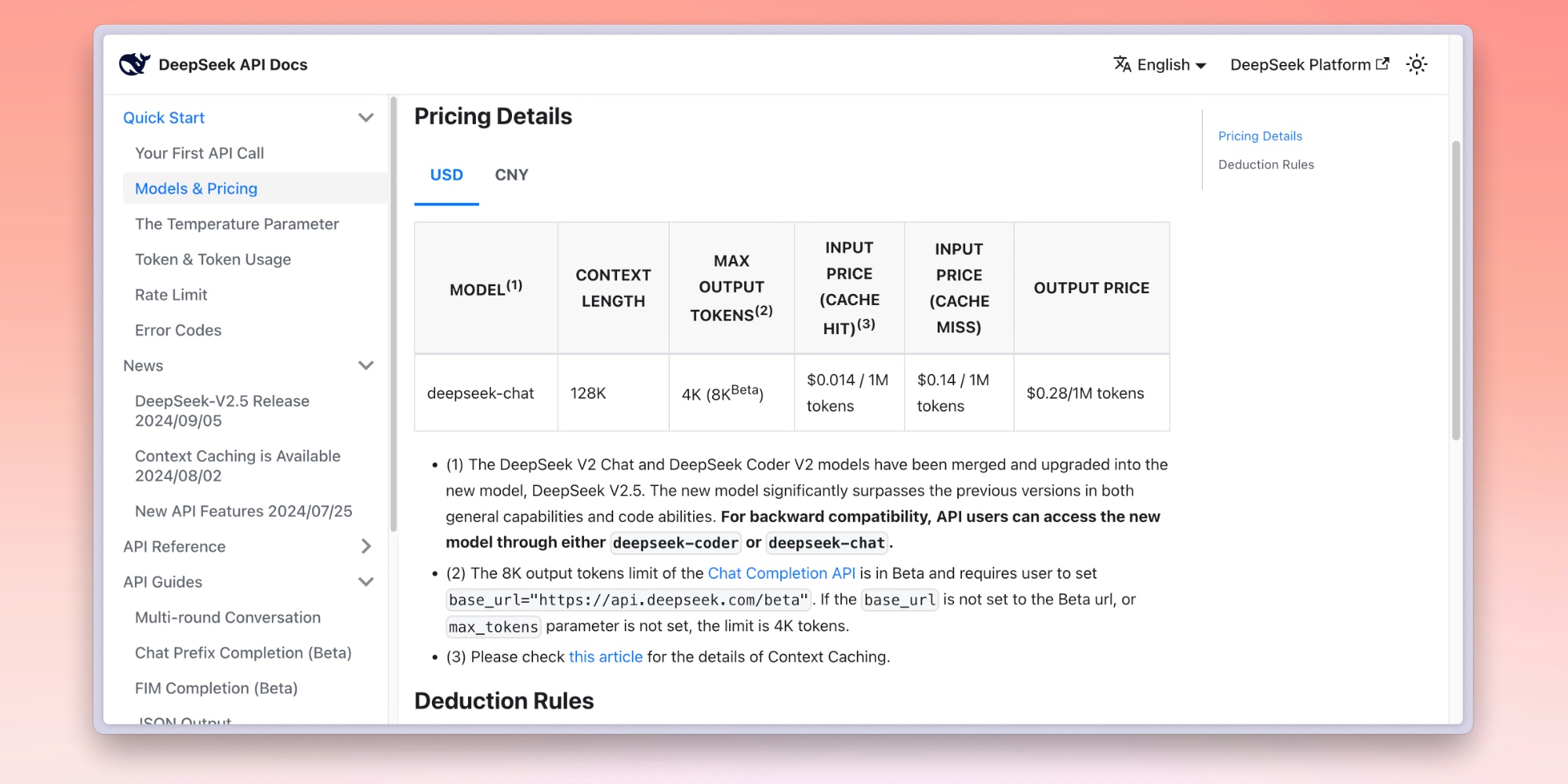Open FIM Completion (Beta) guide
This screenshot has width=1568, height=784.
point(216,688)
